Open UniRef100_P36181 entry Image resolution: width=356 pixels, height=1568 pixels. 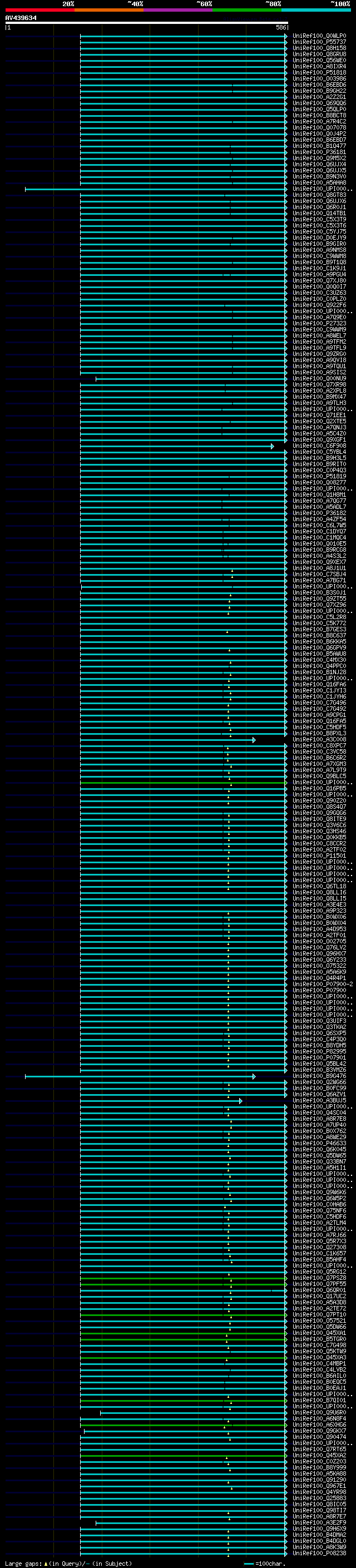pyautogui.click(x=319, y=152)
